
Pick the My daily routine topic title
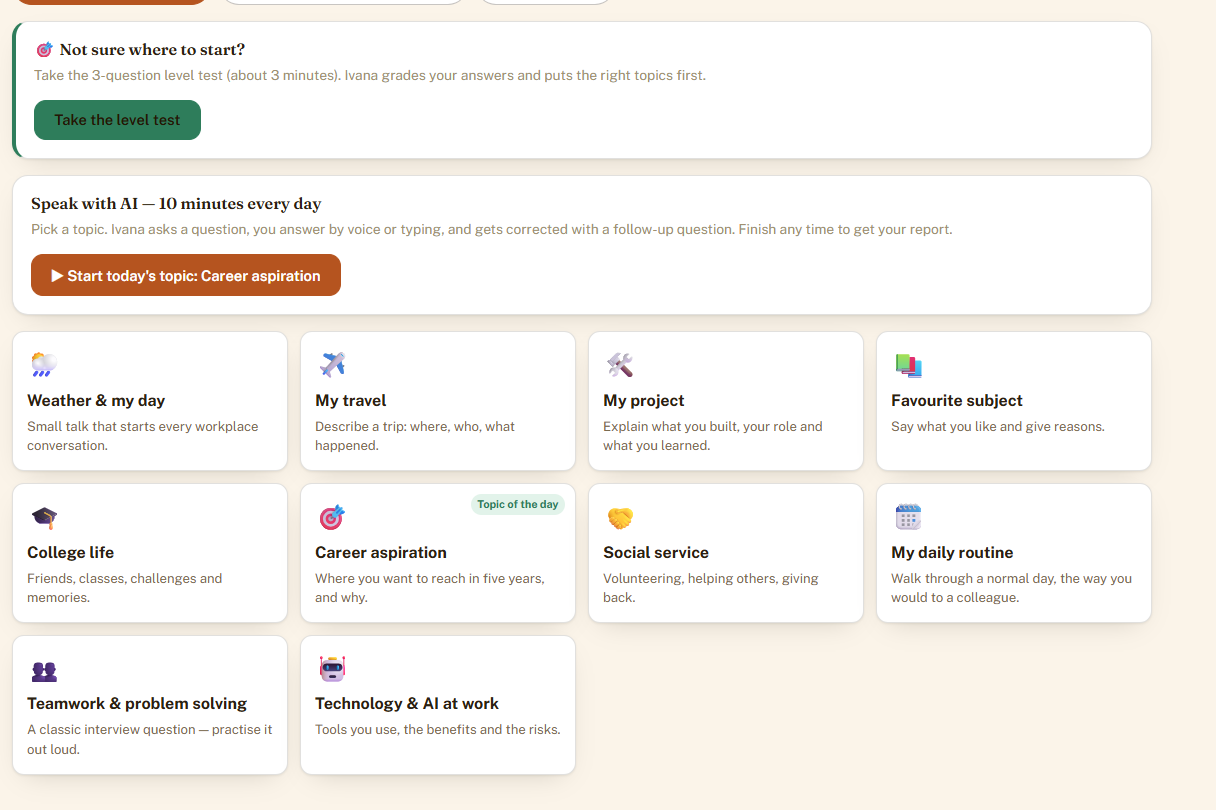pos(952,552)
